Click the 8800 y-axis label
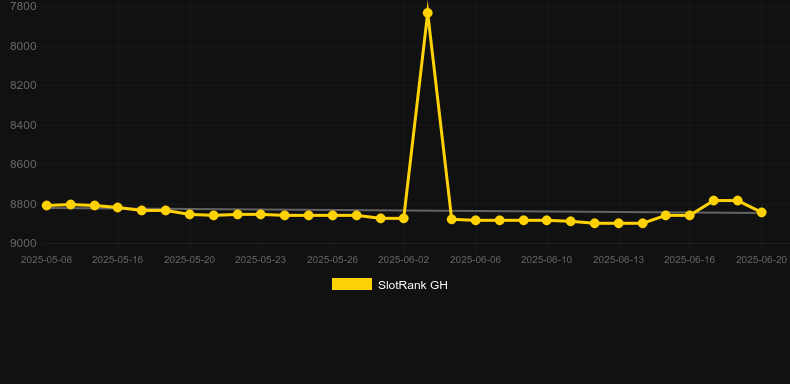790x384 pixels. [23, 204]
